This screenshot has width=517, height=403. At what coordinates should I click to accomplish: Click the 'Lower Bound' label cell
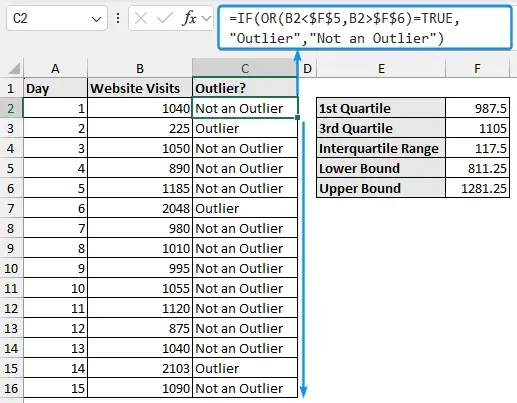(x=381, y=168)
